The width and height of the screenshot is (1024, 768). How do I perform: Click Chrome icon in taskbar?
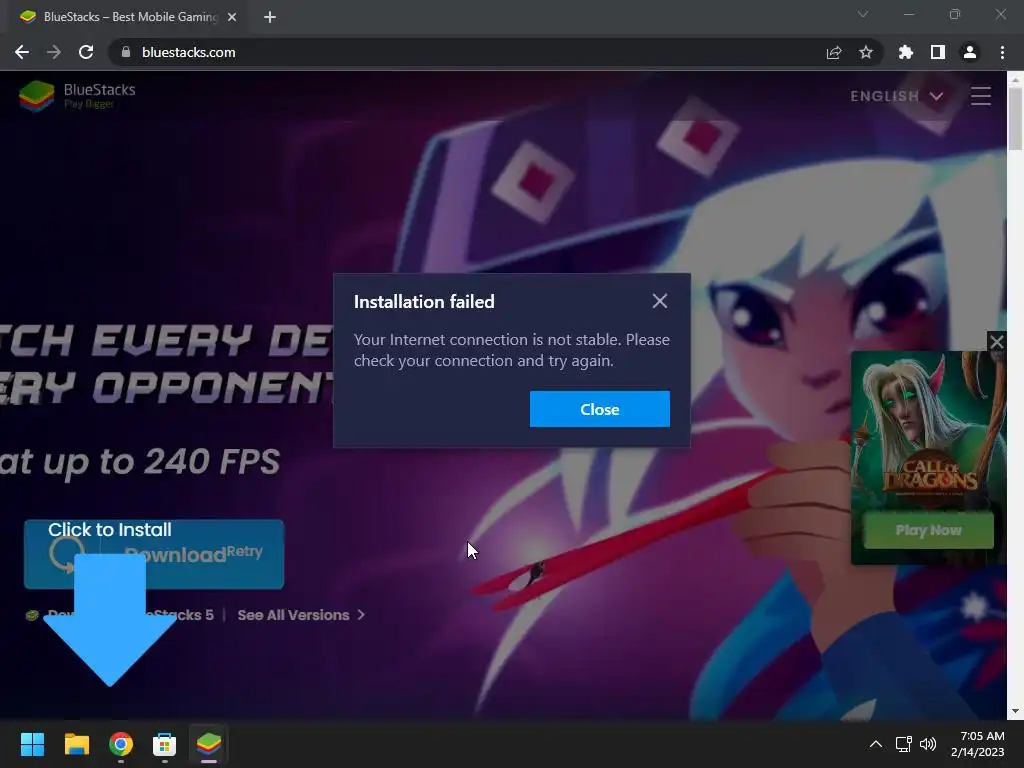click(x=121, y=744)
